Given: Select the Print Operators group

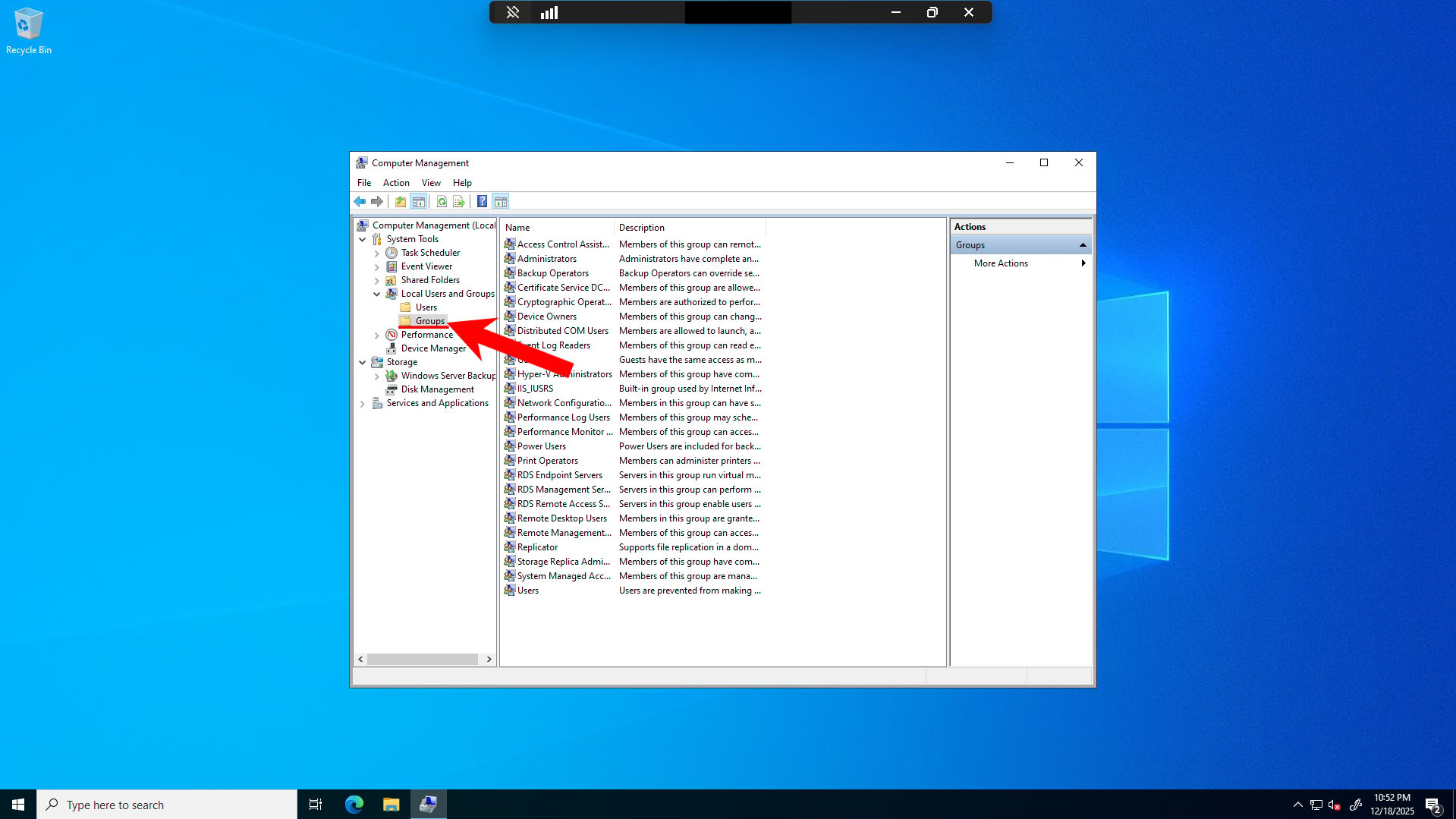Looking at the screenshot, I should [x=547, y=461].
